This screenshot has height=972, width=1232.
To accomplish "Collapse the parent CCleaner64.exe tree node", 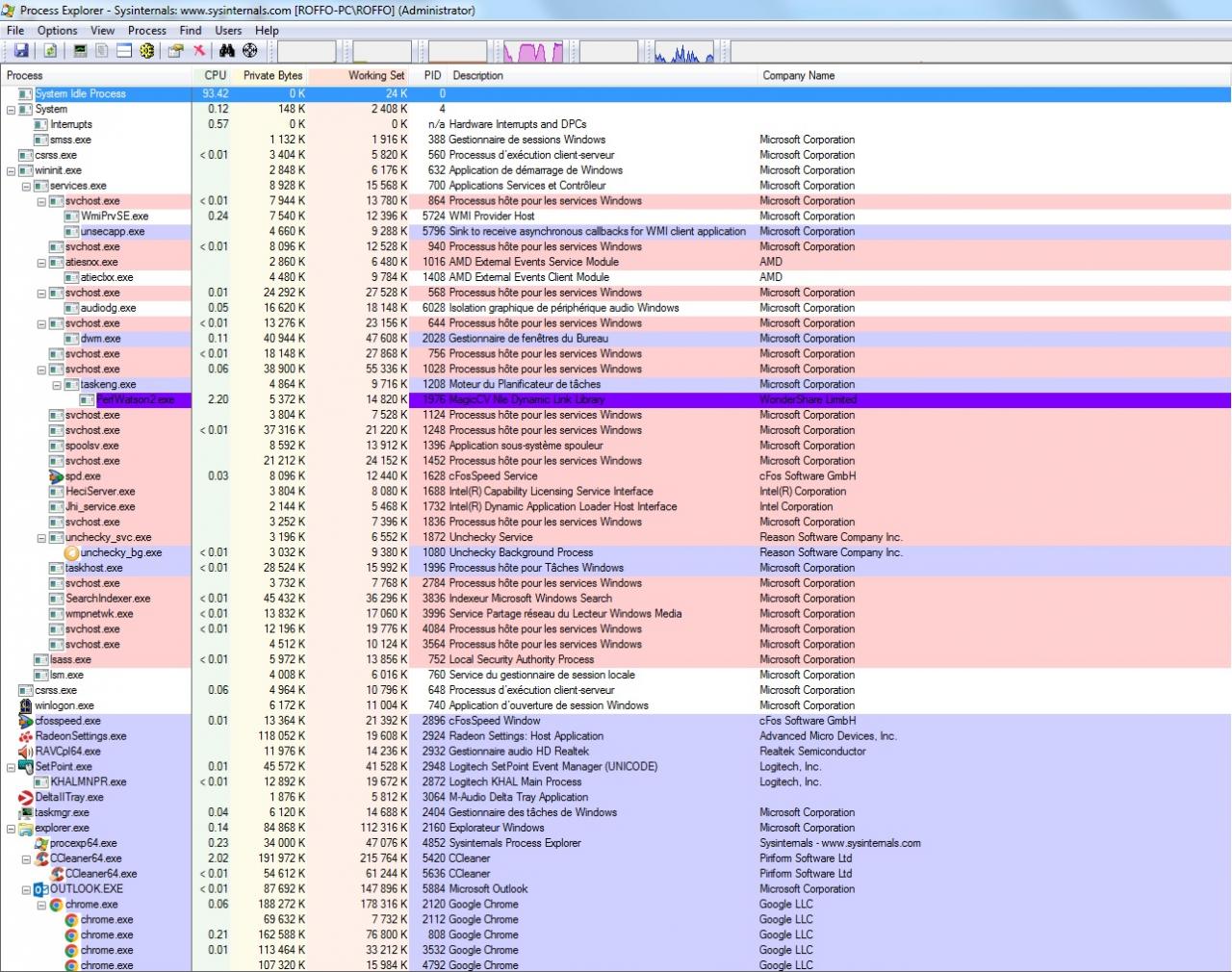I will point(27,858).
